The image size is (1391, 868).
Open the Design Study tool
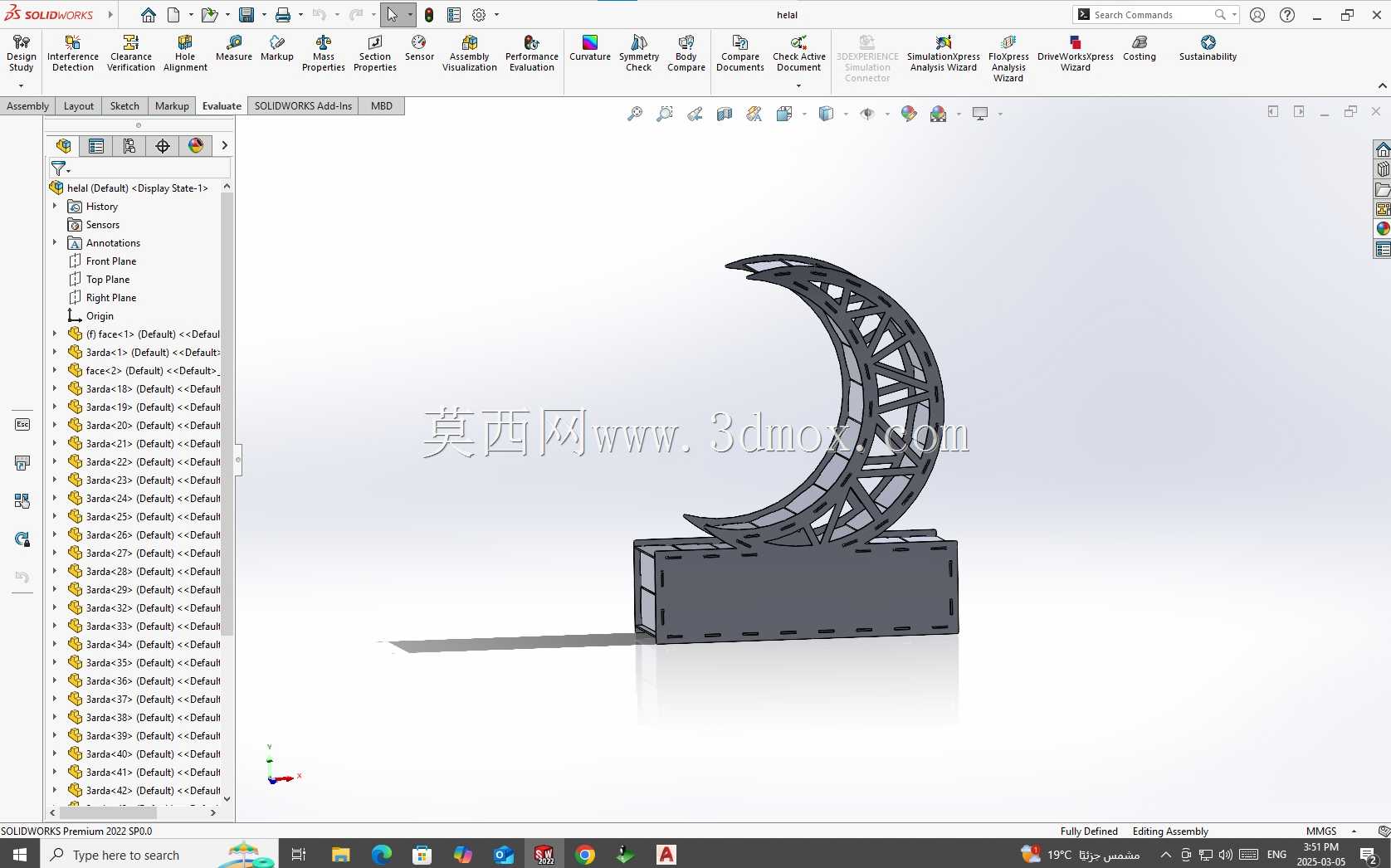[21, 53]
